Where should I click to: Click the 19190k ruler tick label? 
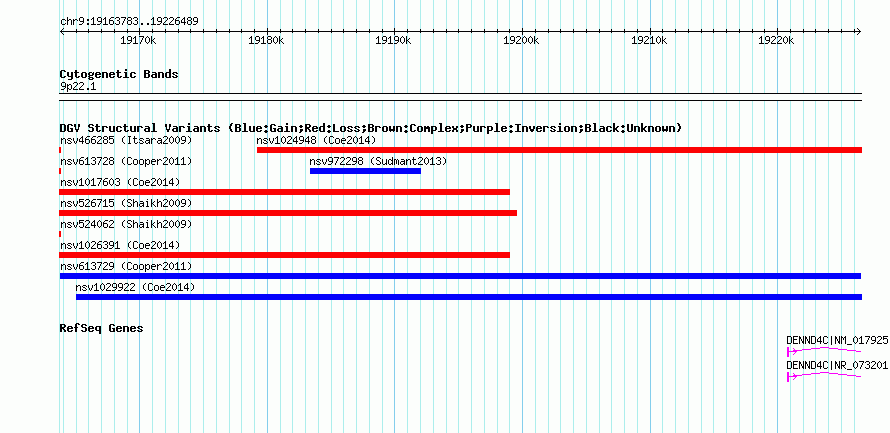(393, 41)
